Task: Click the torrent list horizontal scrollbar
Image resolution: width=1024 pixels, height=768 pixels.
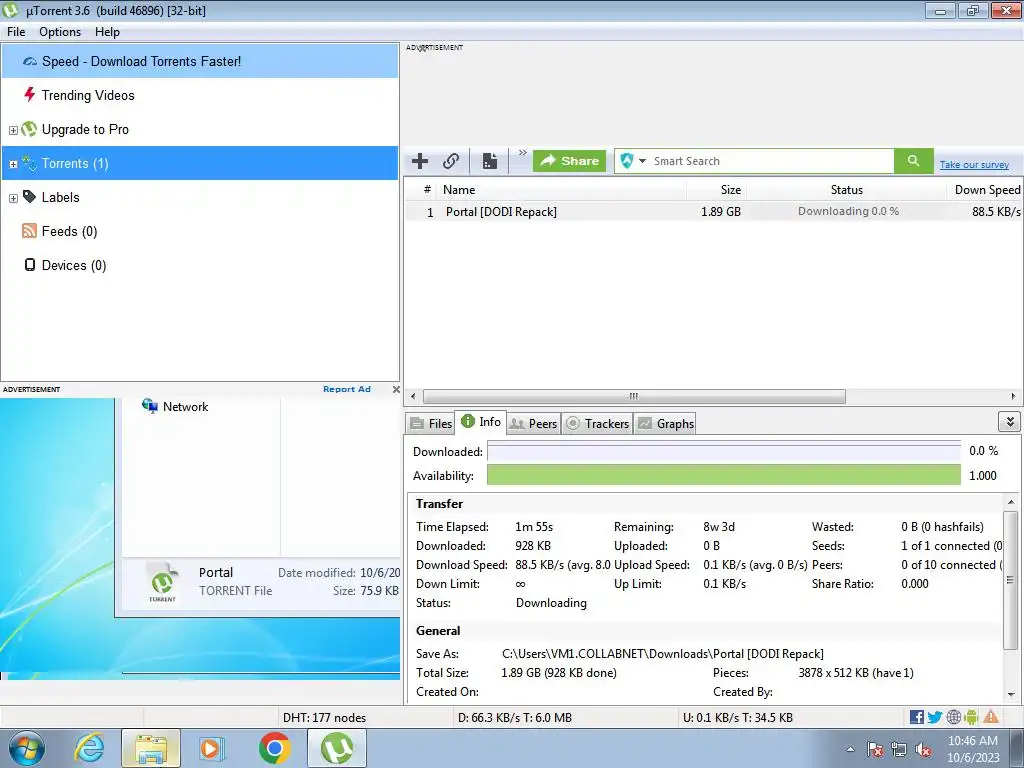Action: coord(633,396)
